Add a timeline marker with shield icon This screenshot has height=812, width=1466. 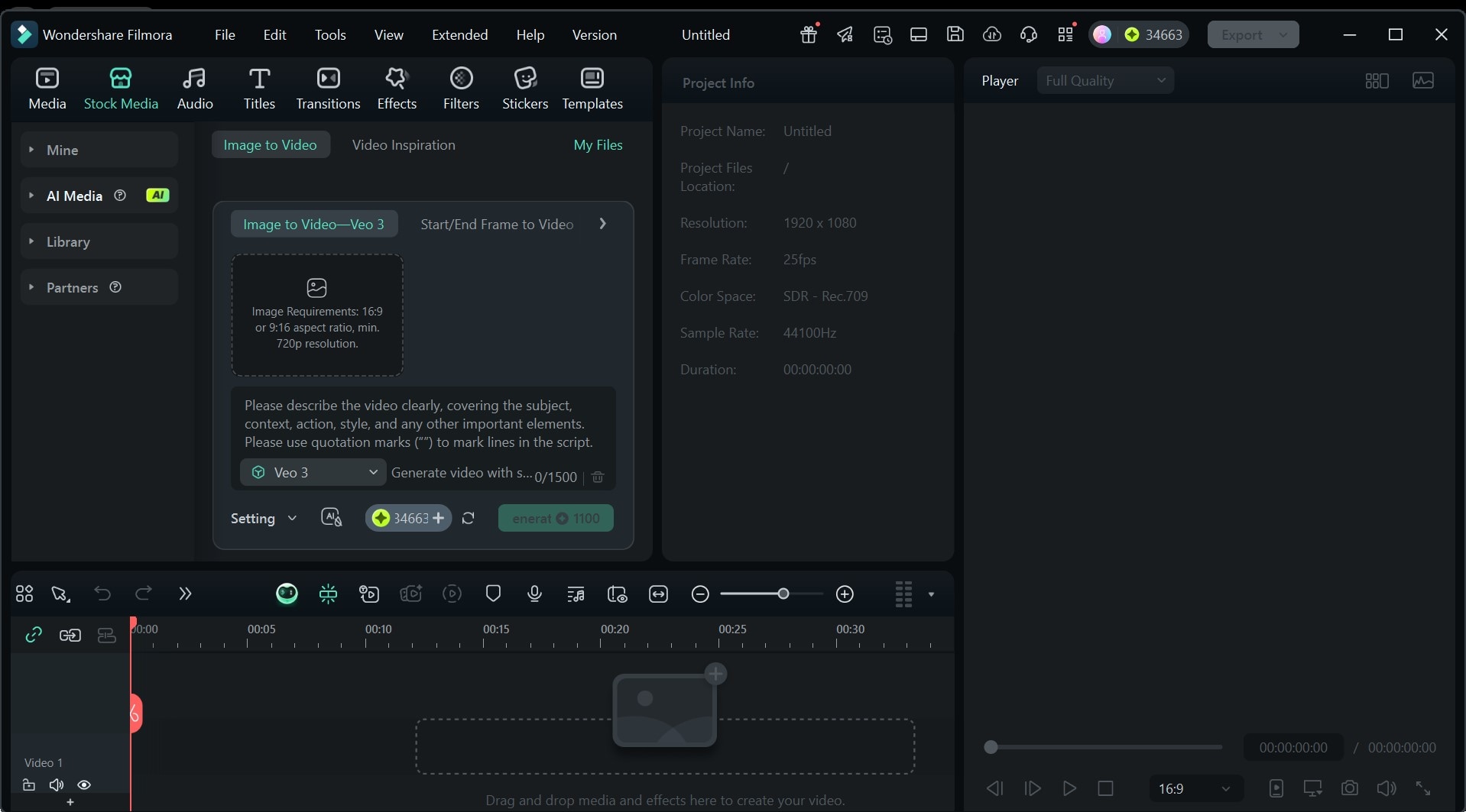(x=493, y=594)
